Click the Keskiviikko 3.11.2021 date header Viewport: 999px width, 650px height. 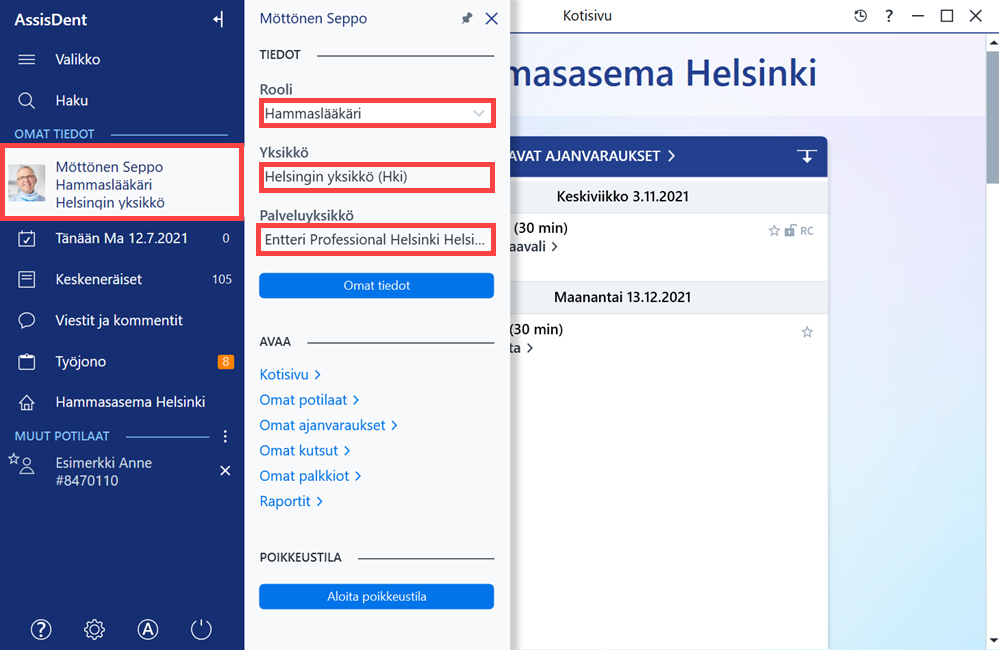click(622, 196)
